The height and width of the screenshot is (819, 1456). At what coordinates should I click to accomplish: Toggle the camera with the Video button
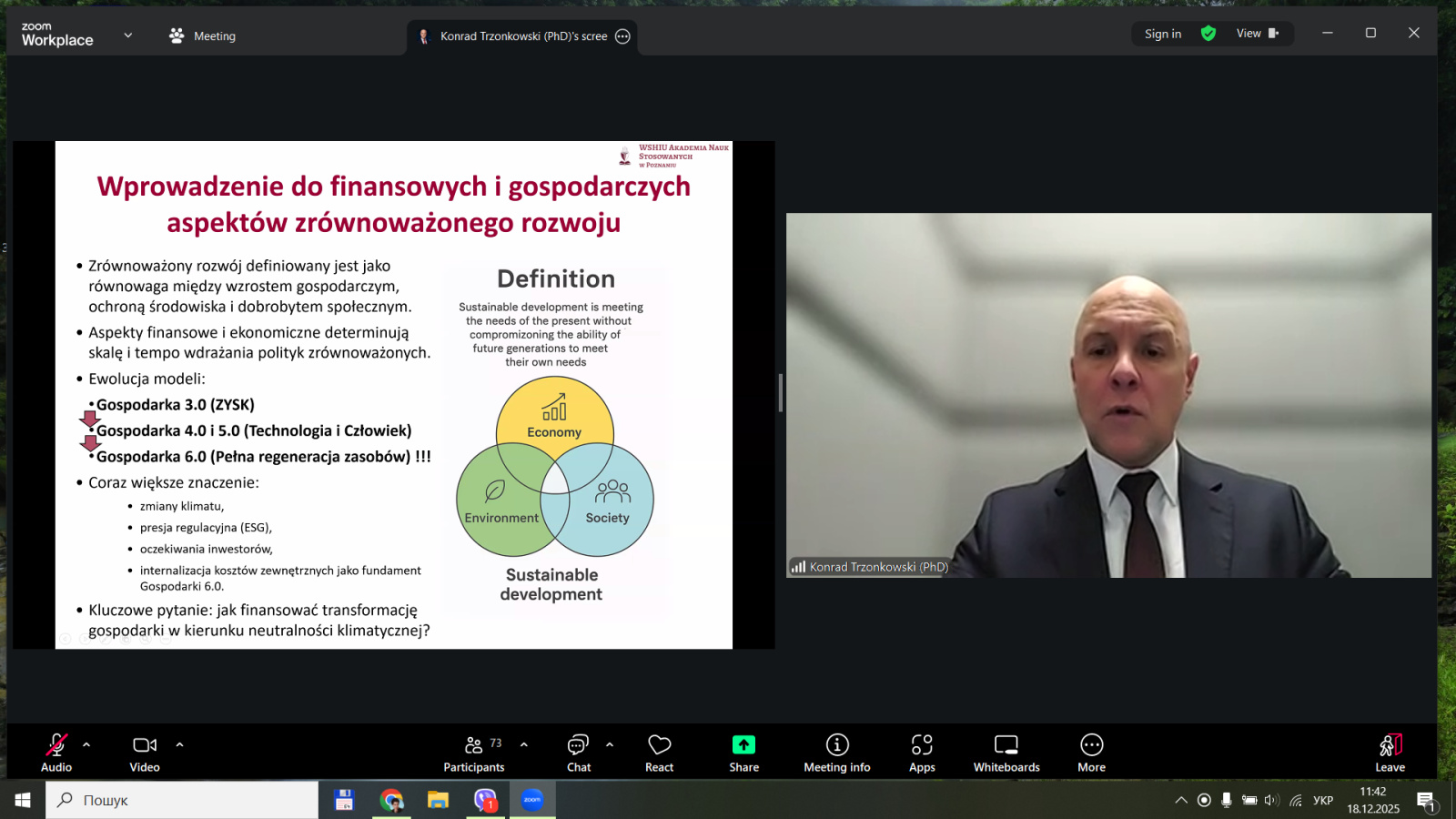(145, 752)
